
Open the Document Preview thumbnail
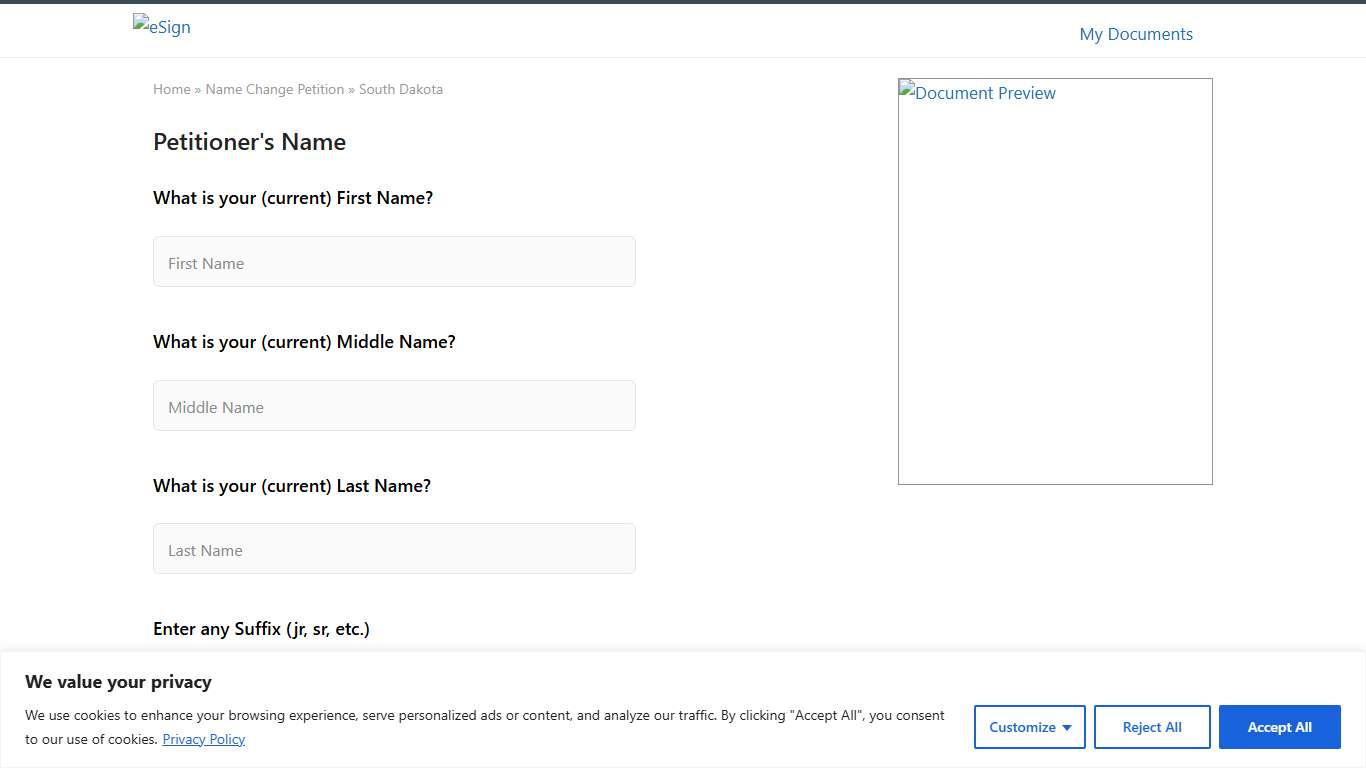click(x=1055, y=281)
